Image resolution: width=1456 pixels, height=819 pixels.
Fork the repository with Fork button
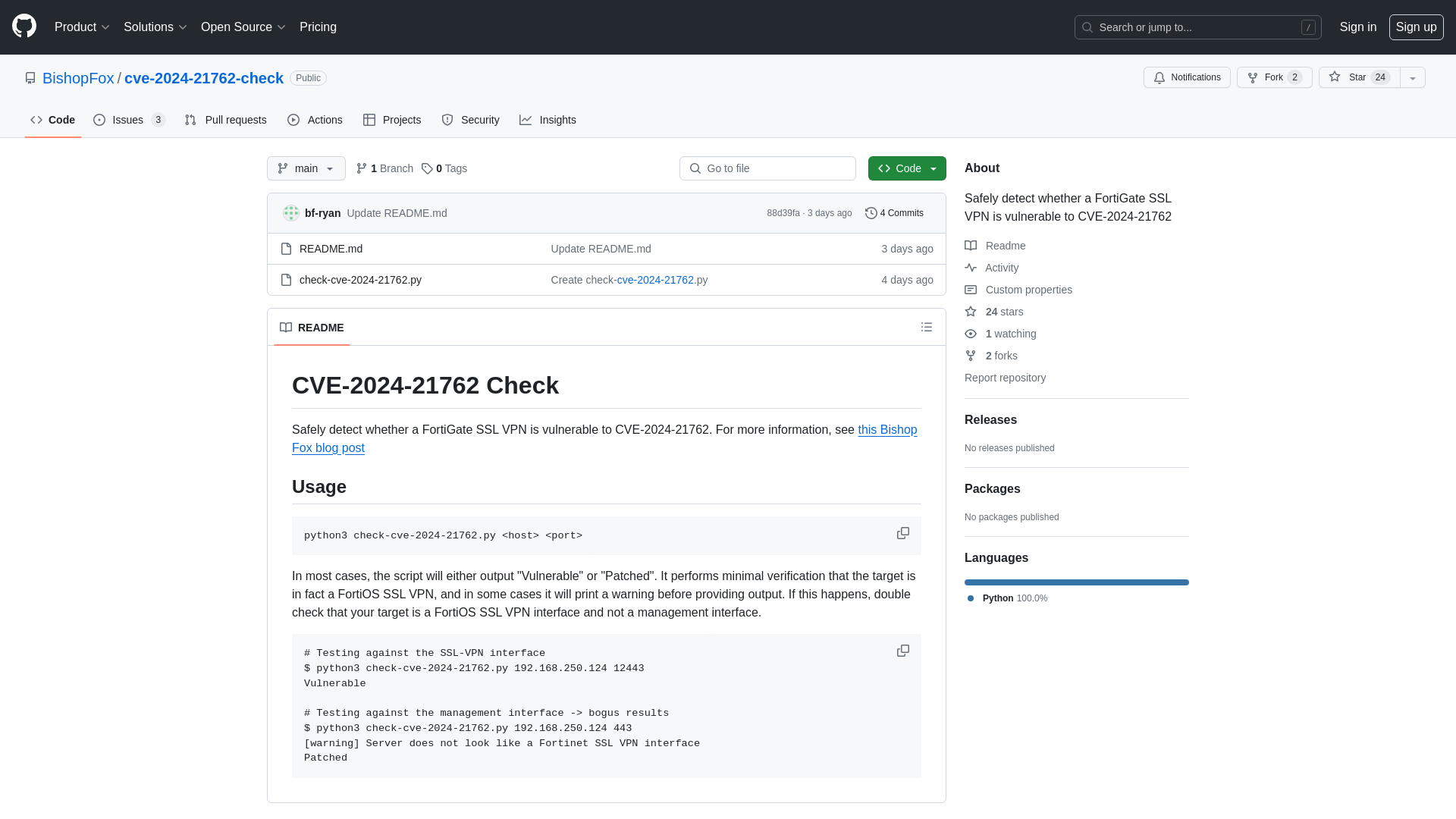(x=1275, y=77)
